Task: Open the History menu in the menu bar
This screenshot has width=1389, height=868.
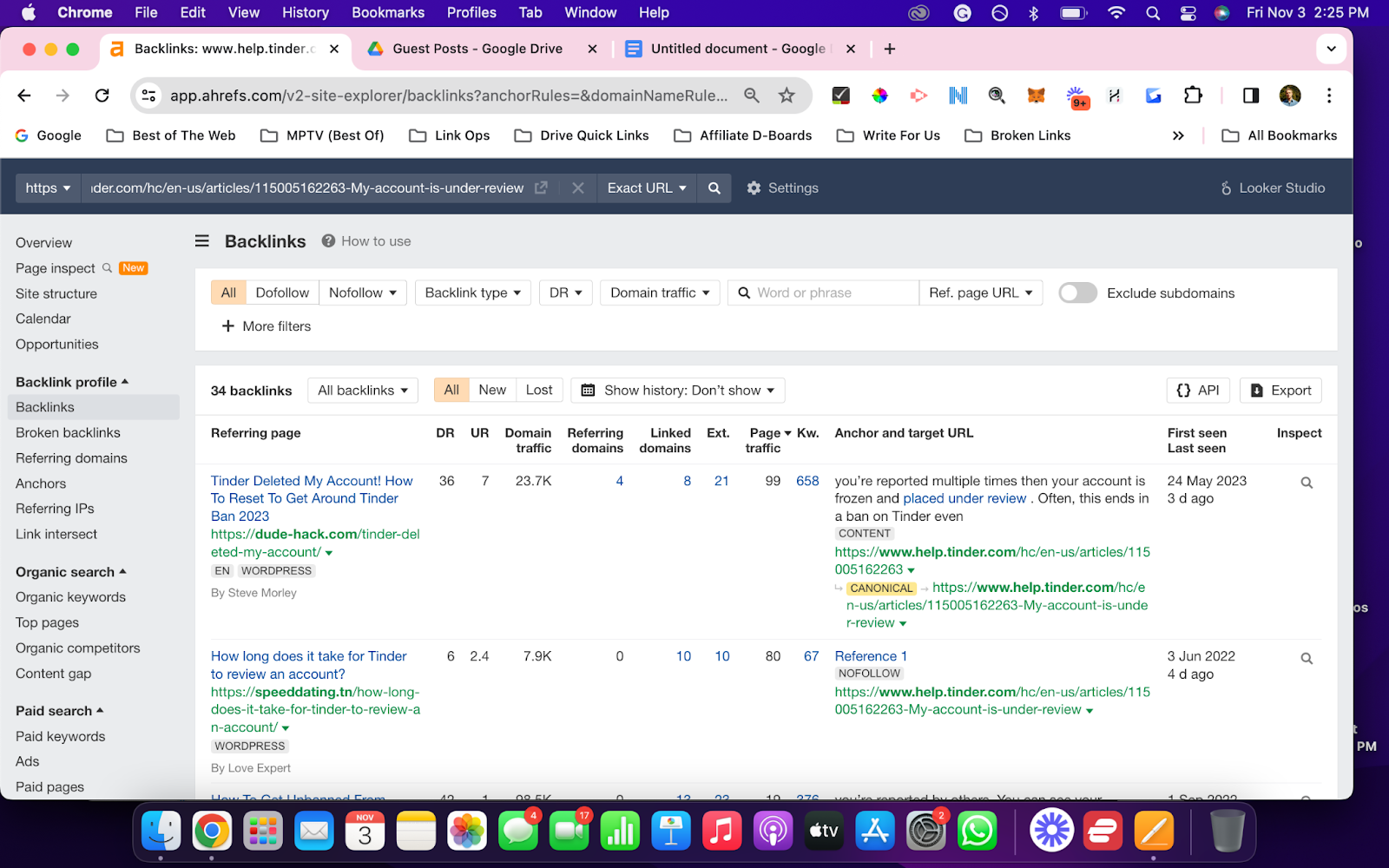Action: click(x=305, y=12)
